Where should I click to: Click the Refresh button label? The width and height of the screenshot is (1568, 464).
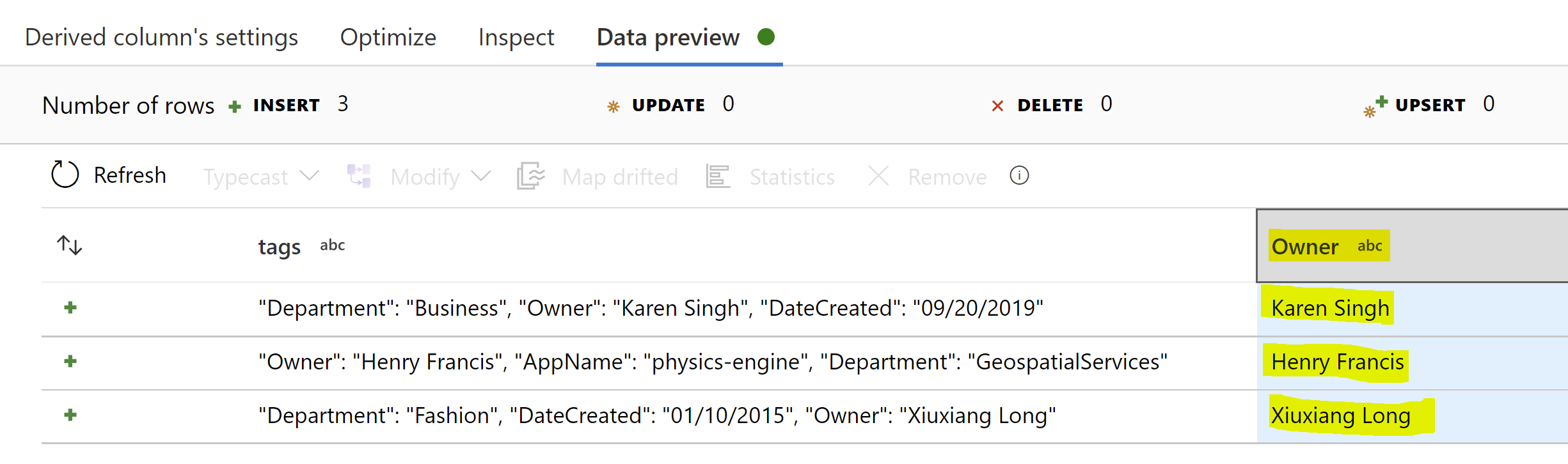click(x=130, y=175)
